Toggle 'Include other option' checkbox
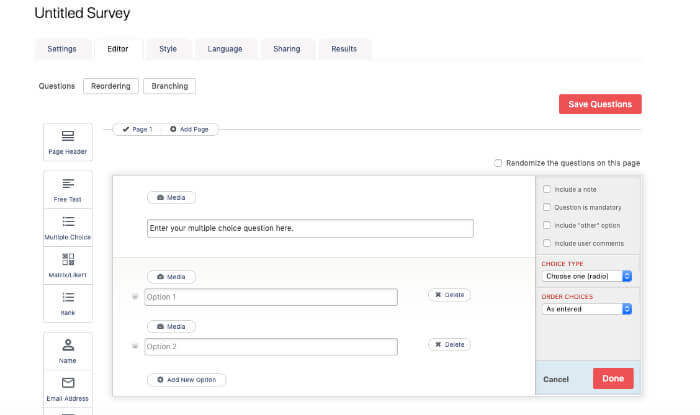Image resolution: width=700 pixels, height=415 pixels. (x=546, y=225)
